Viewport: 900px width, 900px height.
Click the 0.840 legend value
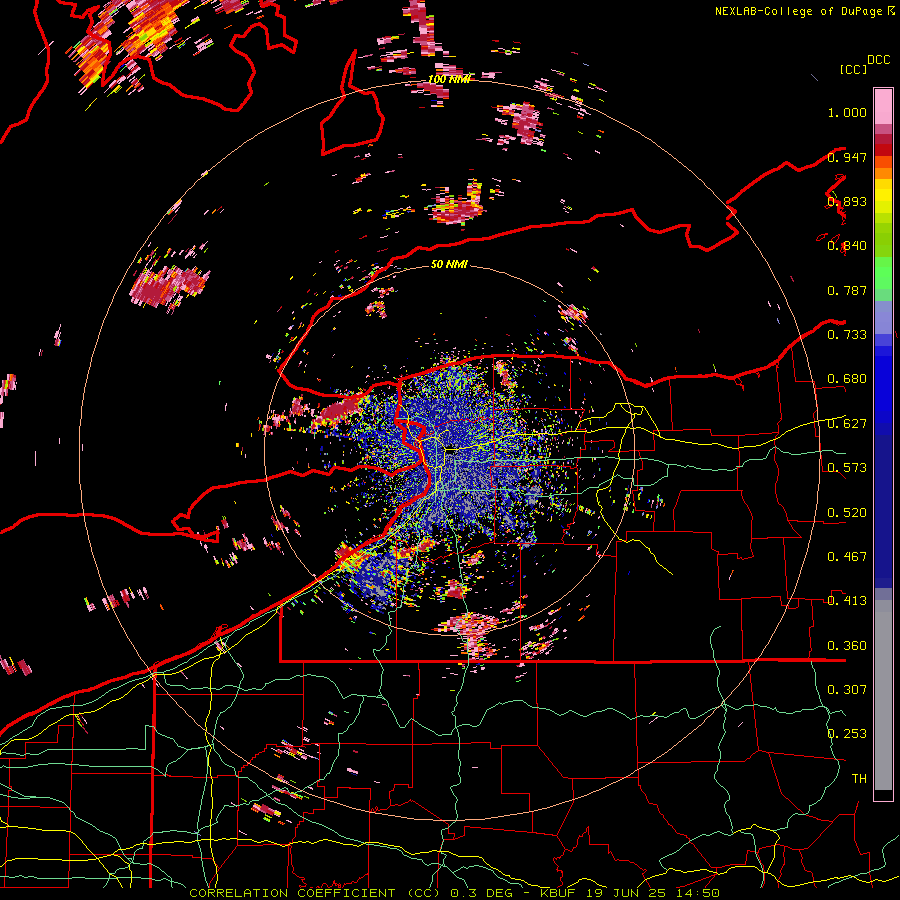847,246
